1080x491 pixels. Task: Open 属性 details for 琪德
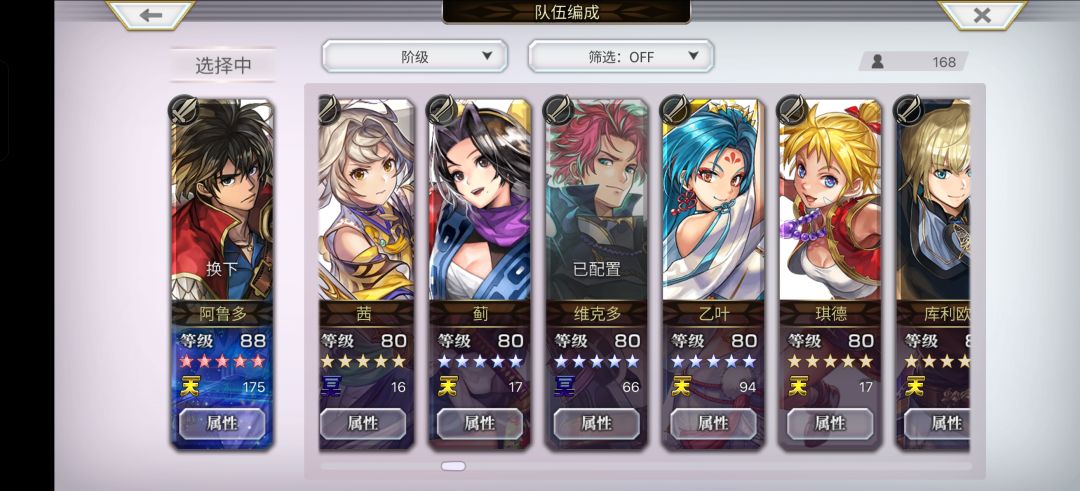coord(830,424)
